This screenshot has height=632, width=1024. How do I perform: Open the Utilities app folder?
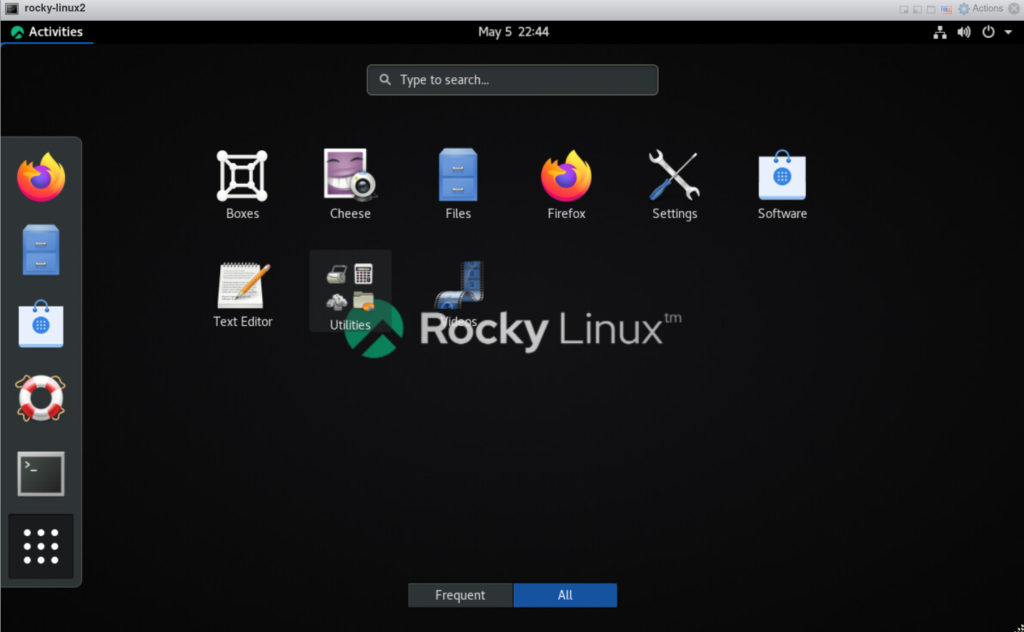[x=350, y=292]
